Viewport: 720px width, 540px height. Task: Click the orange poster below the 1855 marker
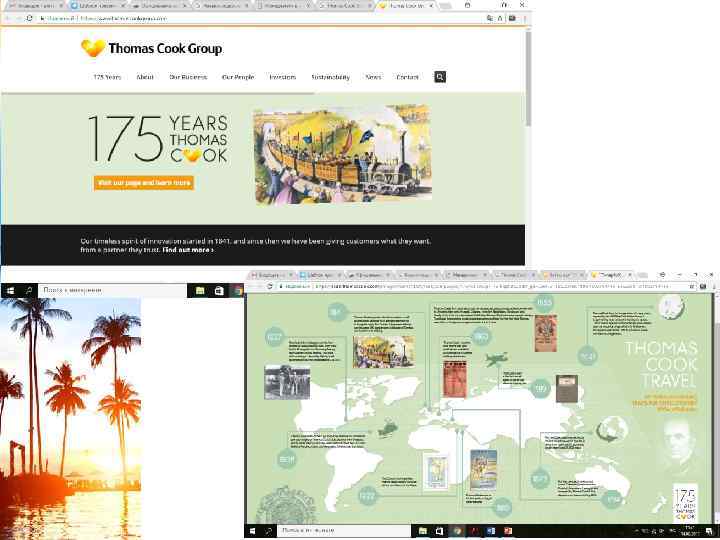tap(546, 333)
